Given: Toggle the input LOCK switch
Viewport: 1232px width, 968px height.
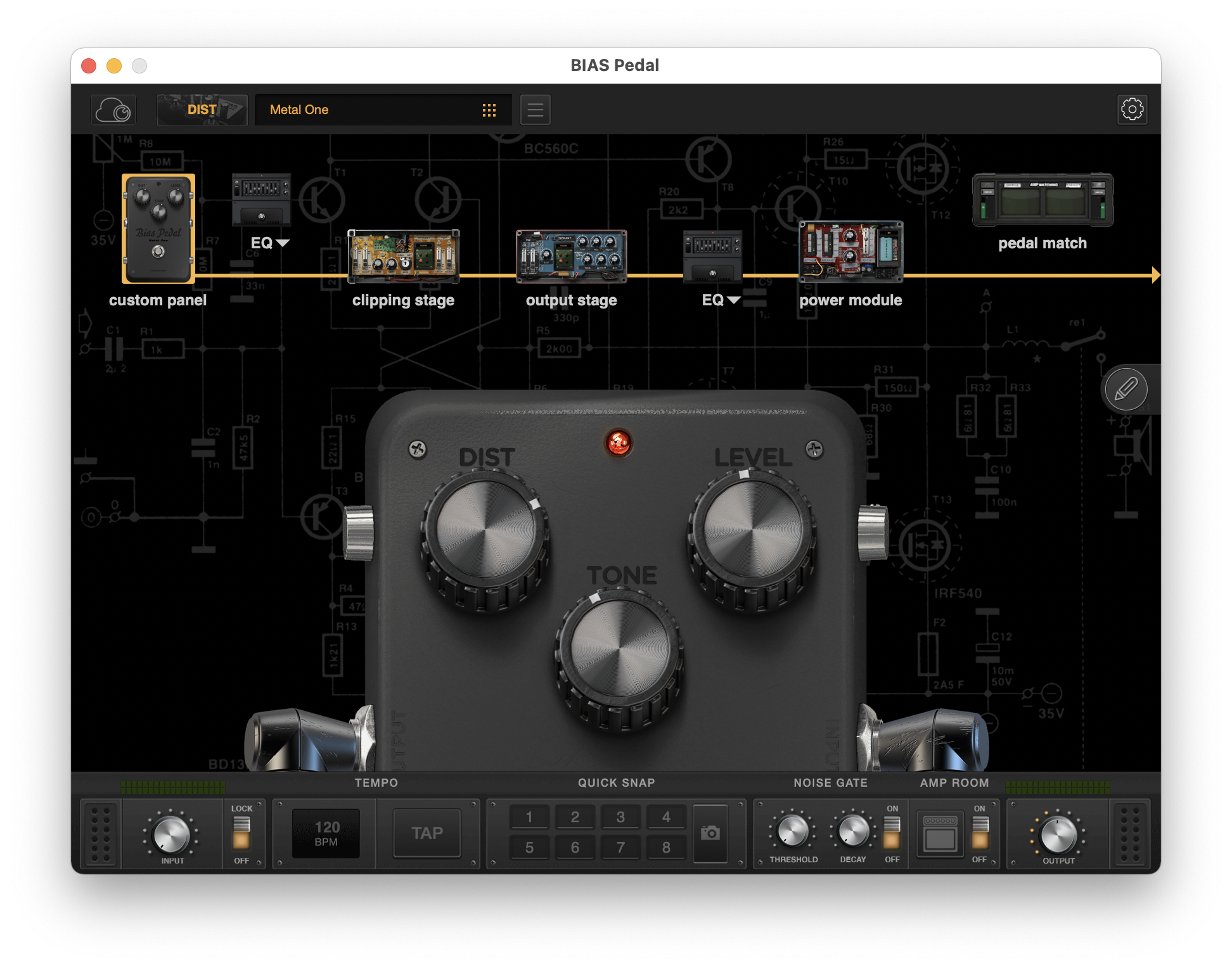Looking at the screenshot, I should click(x=241, y=832).
